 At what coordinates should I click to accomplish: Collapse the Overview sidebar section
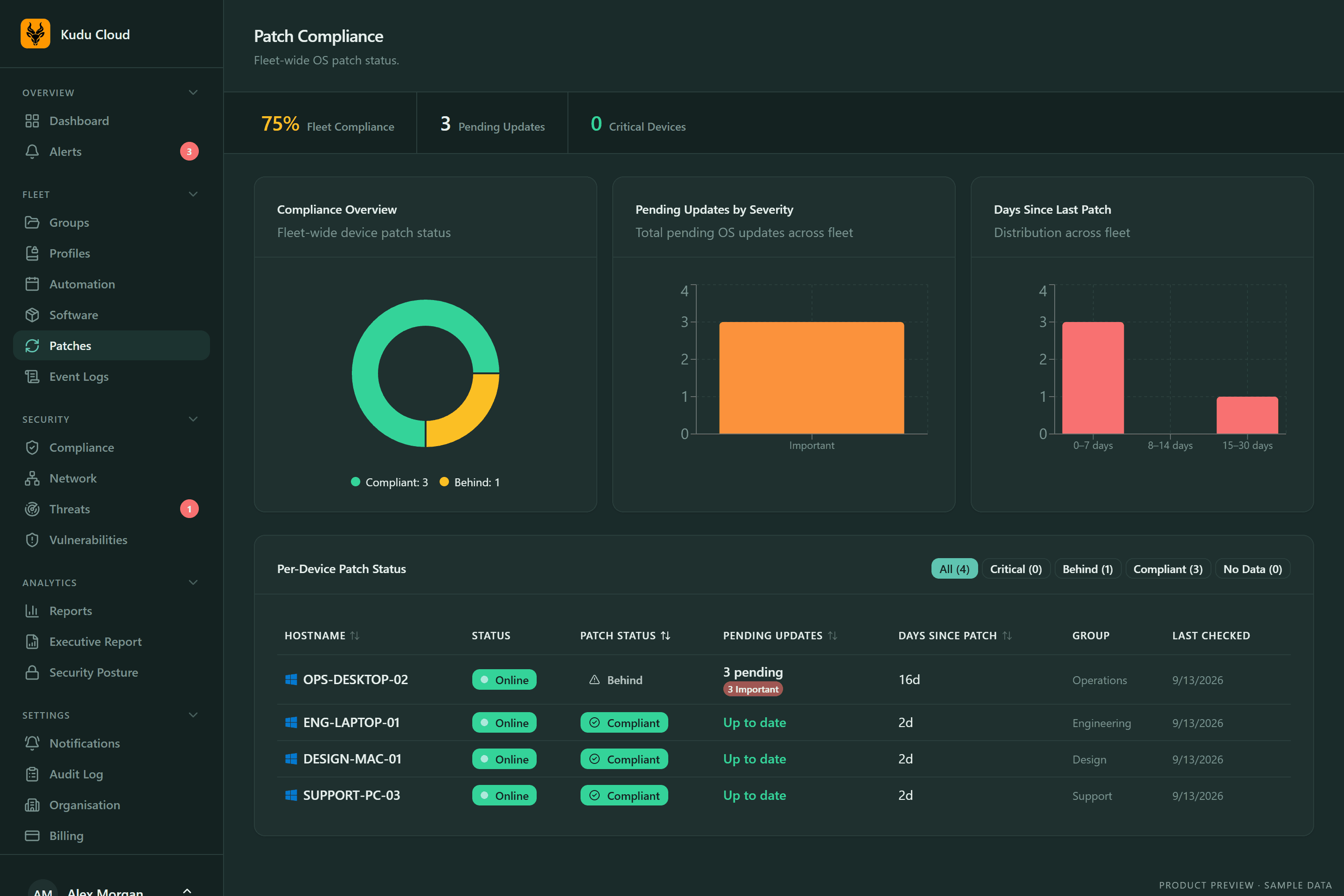click(x=193, y=92)
